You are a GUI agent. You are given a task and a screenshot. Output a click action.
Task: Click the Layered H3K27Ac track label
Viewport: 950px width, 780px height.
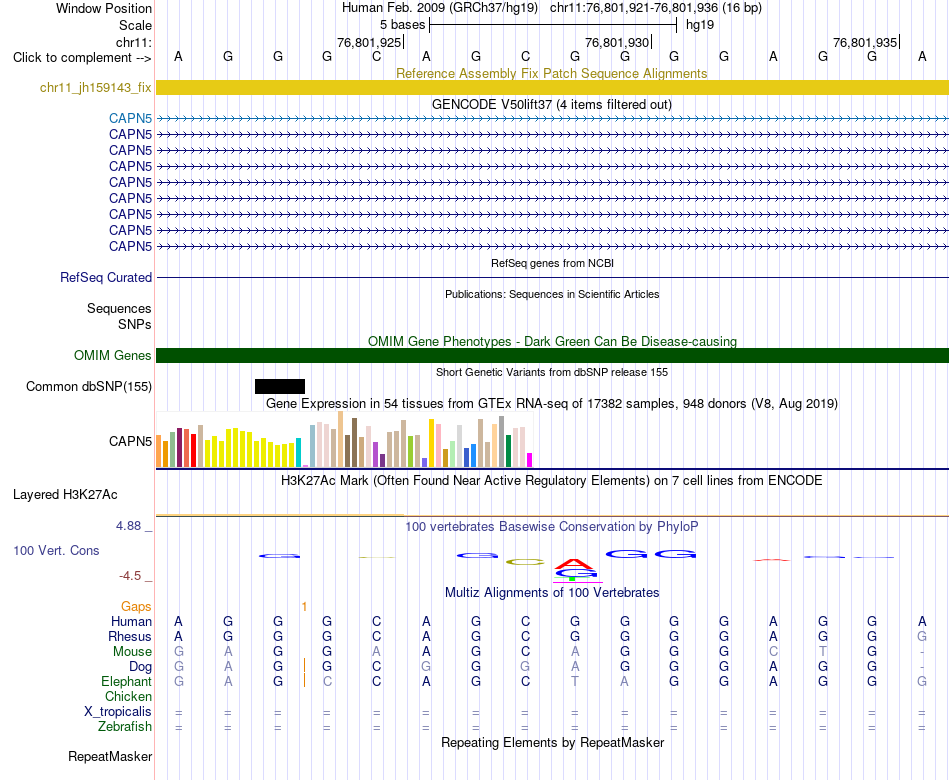[x=65, y=495]
